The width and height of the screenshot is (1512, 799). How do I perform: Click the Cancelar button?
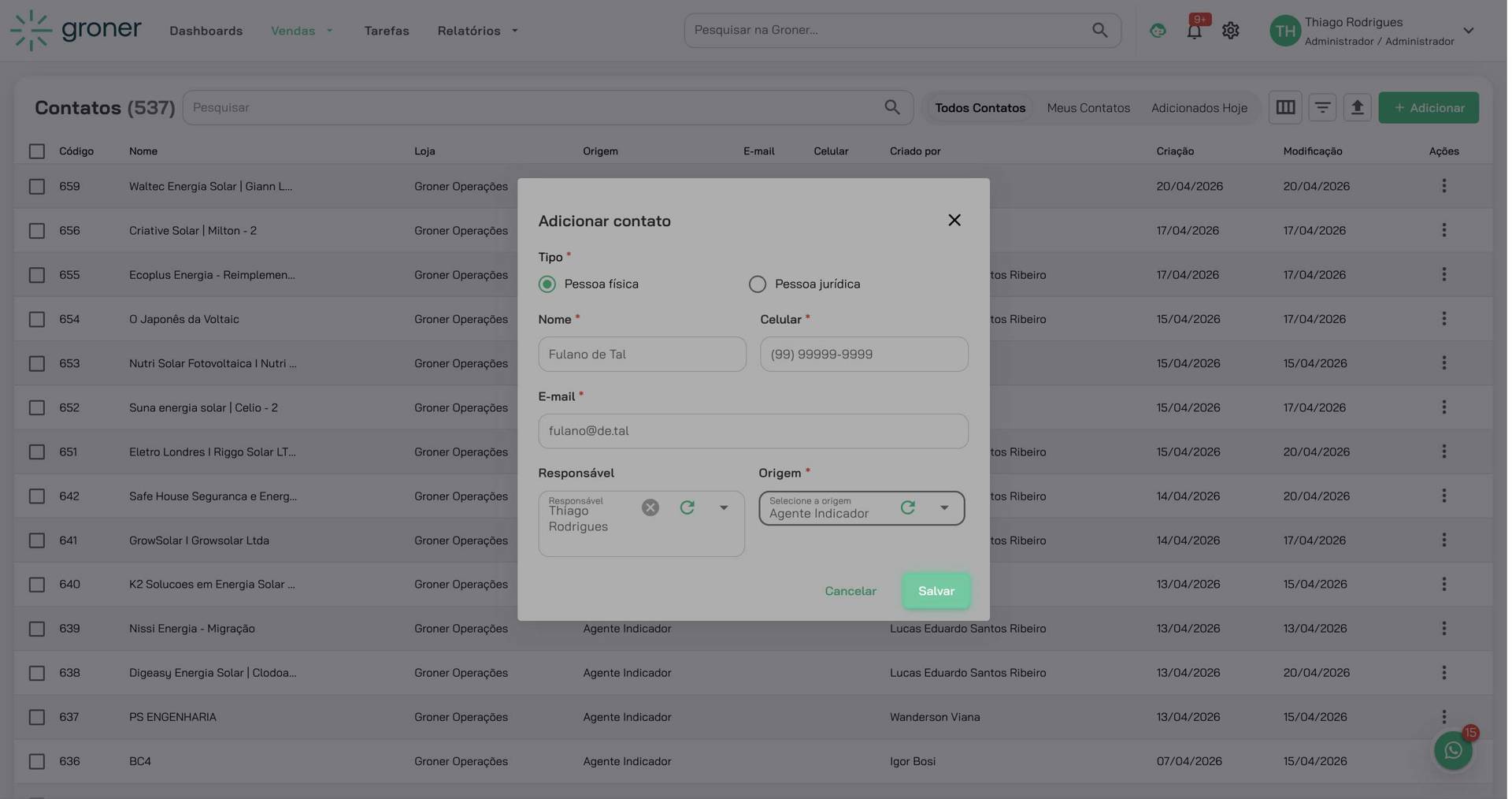(x=850, y=591)
